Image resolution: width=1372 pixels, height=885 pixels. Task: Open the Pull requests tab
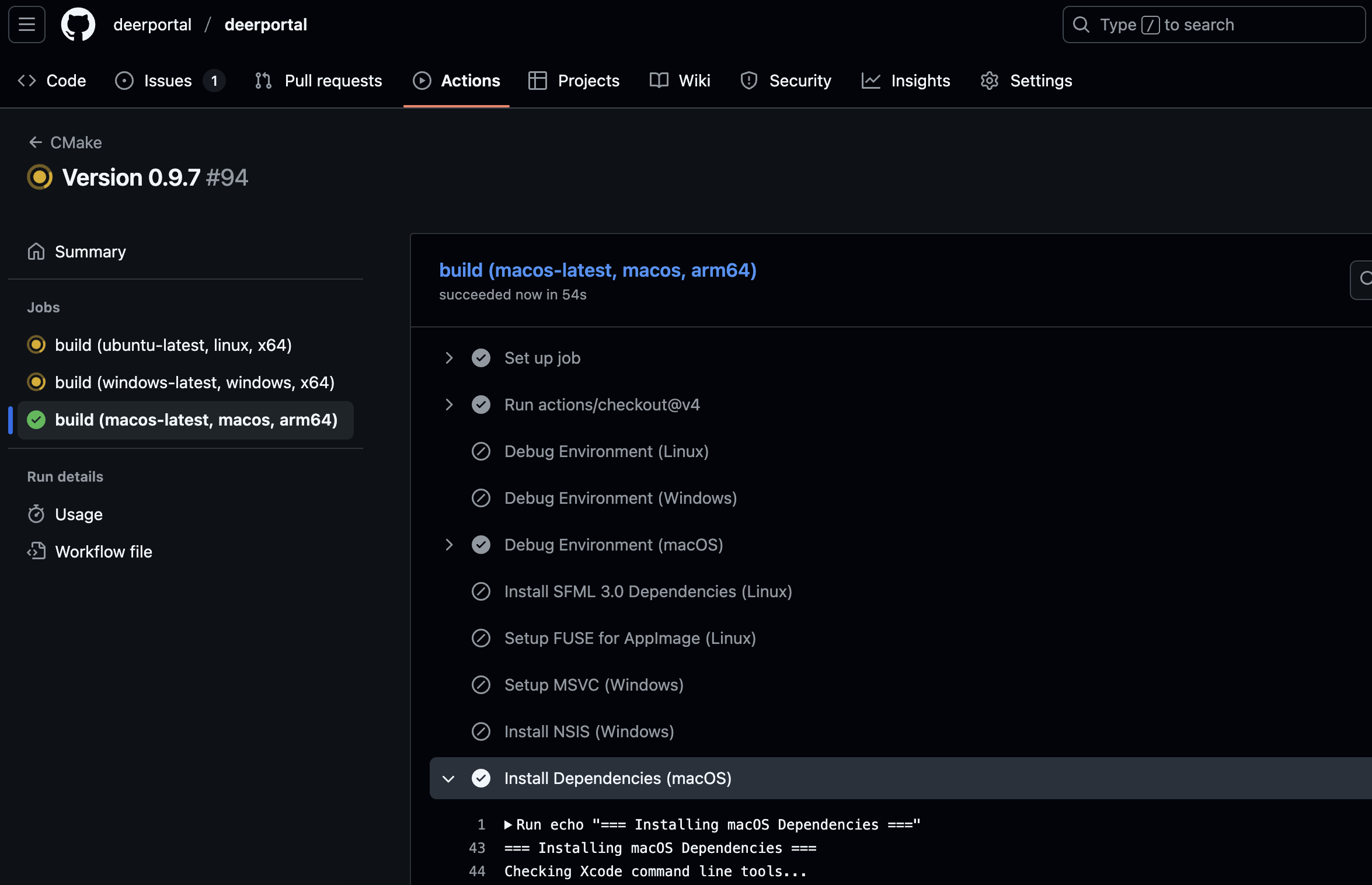(x=319, y=81)
